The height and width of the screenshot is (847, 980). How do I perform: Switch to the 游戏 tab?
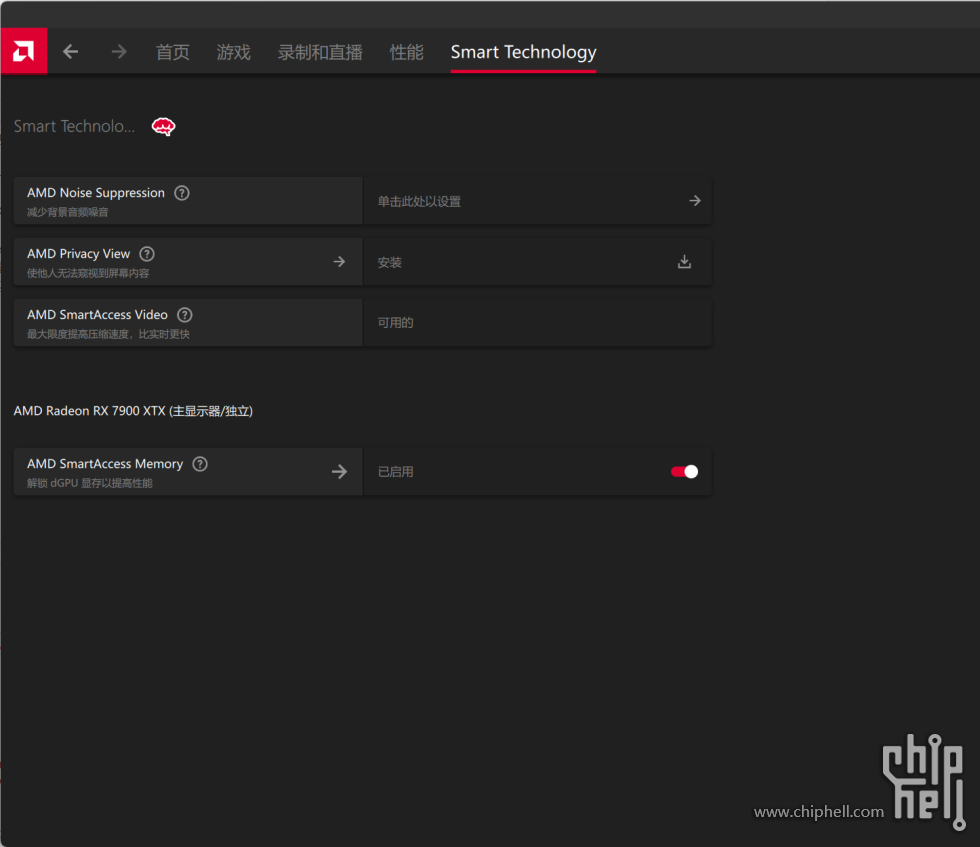click(233, 52)
